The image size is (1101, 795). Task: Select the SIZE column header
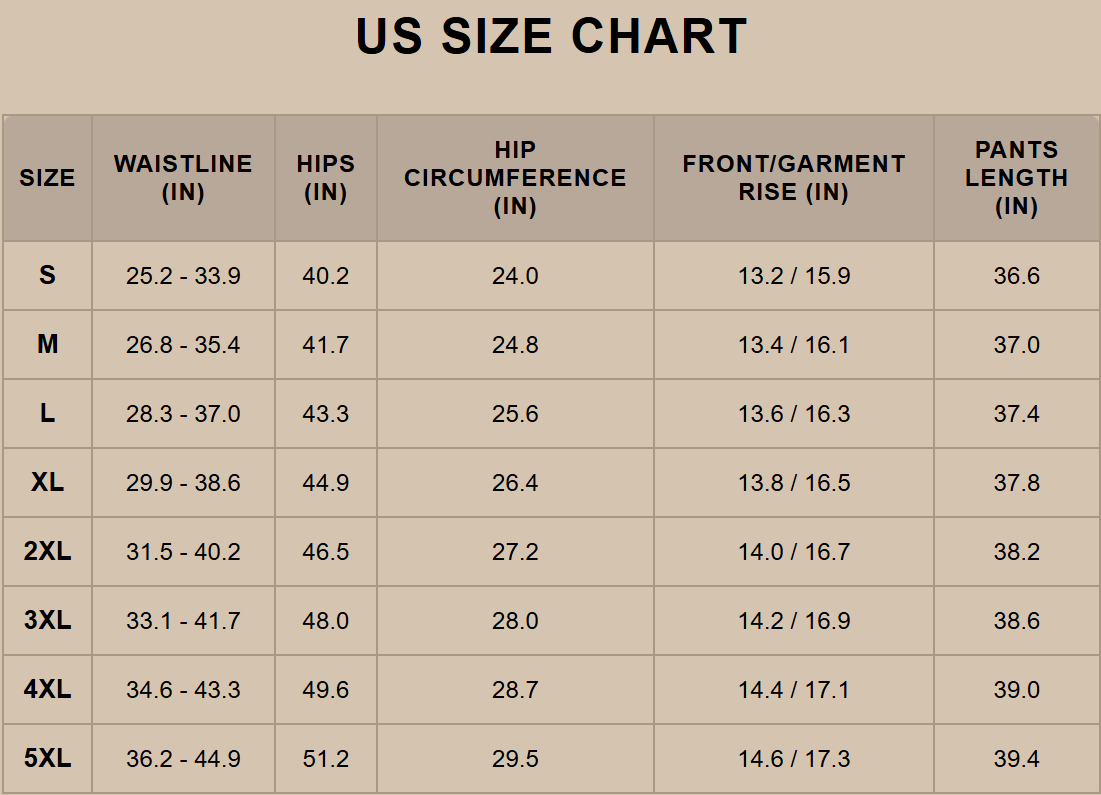[47, 178]
